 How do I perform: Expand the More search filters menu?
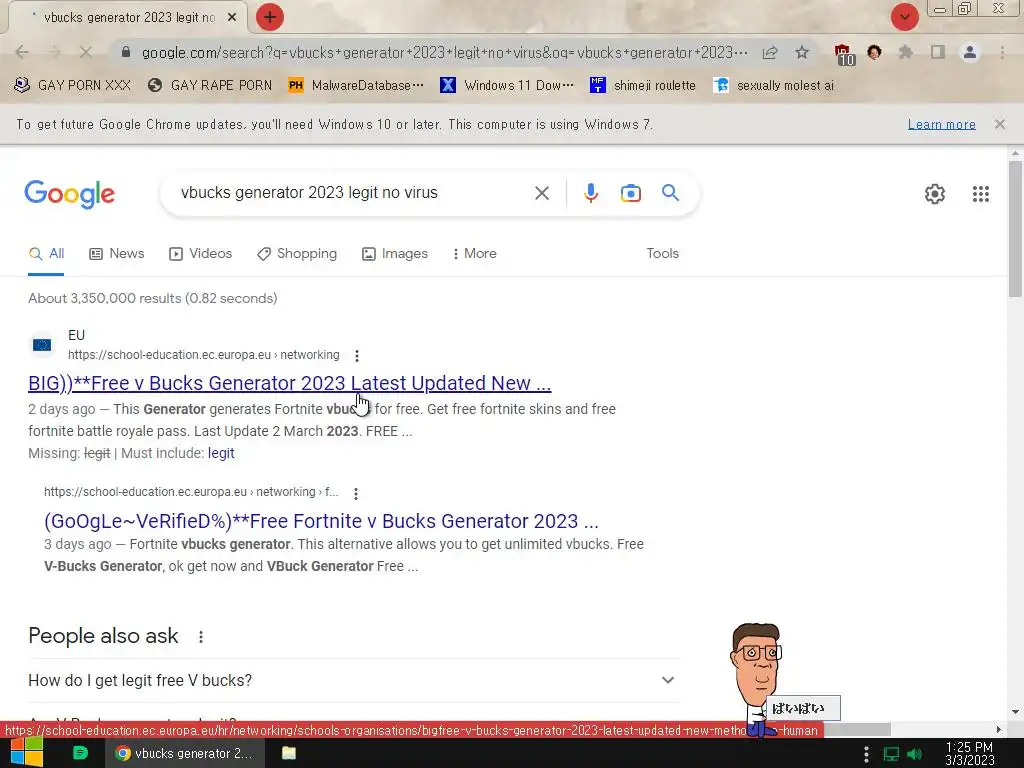474,253
